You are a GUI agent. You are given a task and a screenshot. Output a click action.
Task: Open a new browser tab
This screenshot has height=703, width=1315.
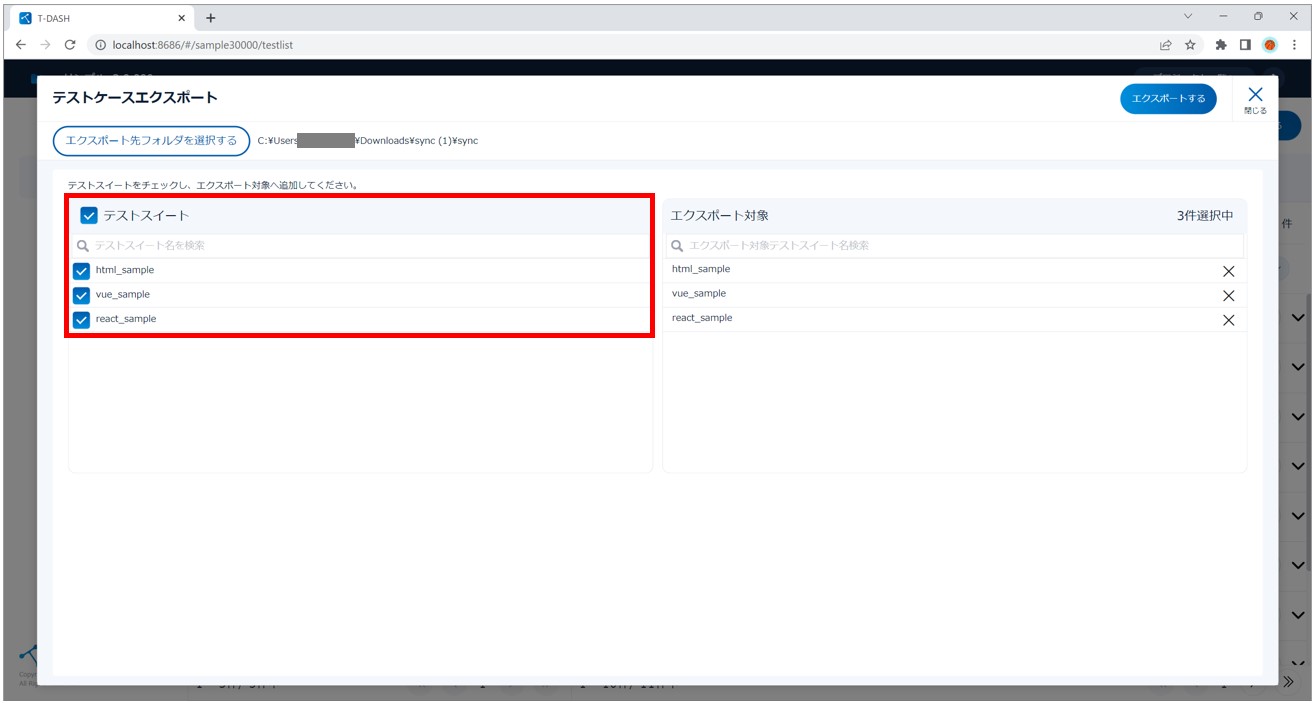(x=211, y=18)
